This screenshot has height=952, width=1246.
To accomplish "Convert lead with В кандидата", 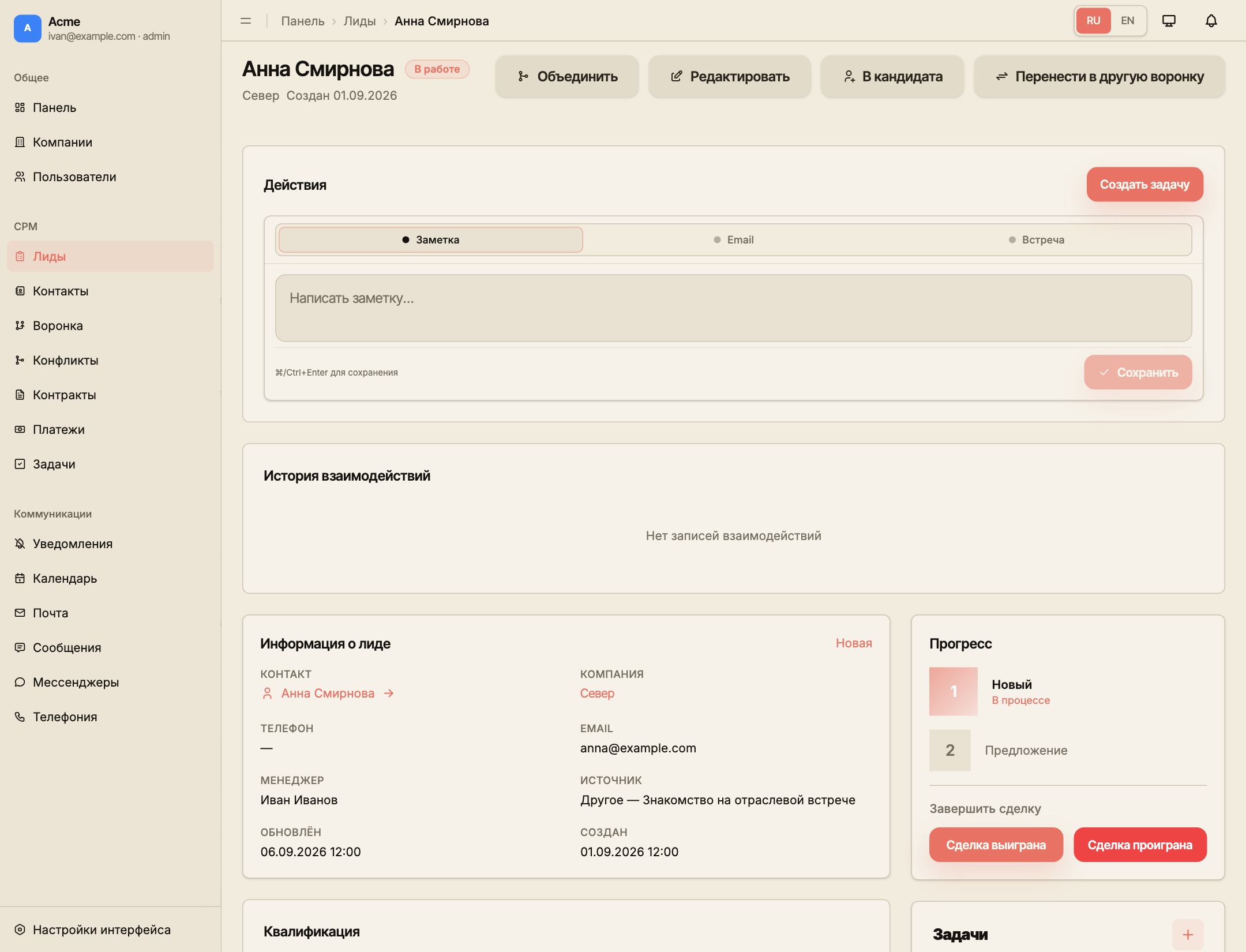I will (892, 76).
